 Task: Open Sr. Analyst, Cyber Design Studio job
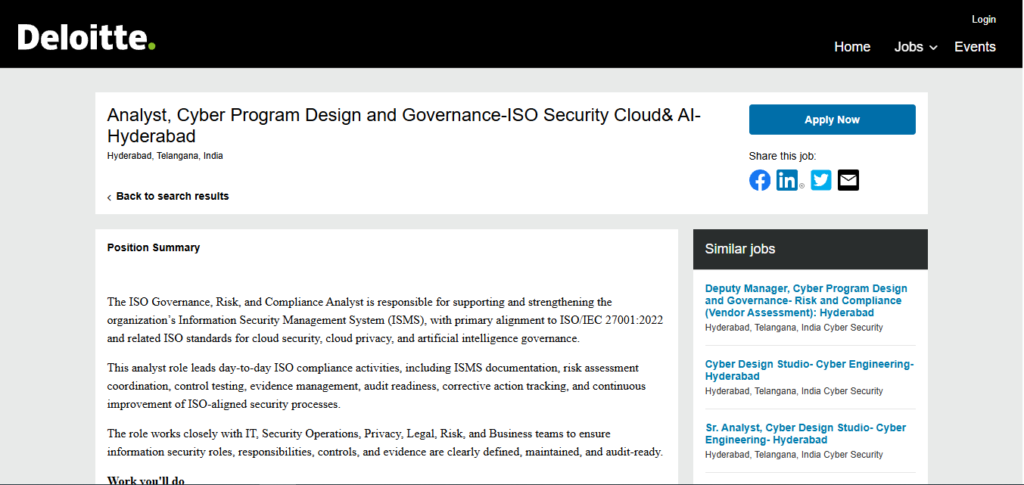point(806,433)
